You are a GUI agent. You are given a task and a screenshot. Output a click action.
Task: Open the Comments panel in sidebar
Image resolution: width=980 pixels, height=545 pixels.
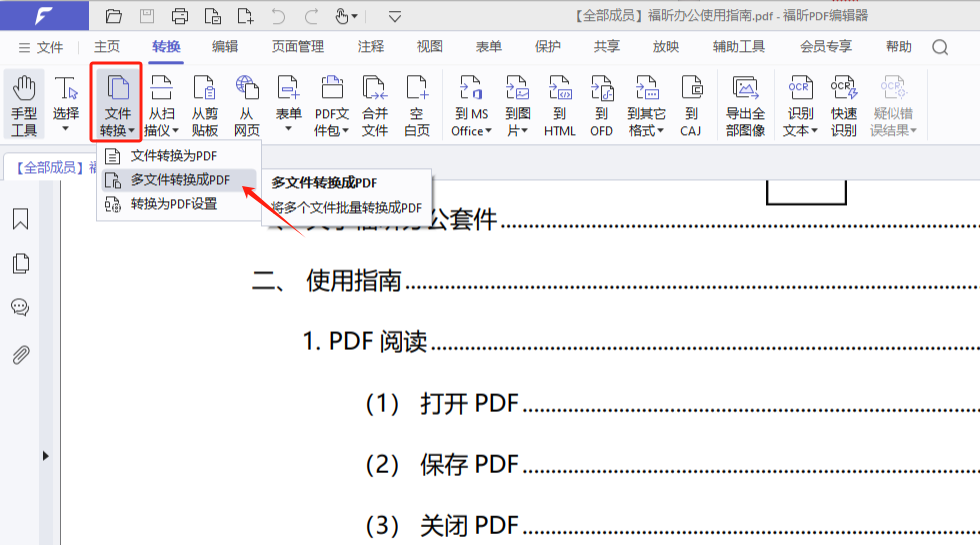[20, 307]
